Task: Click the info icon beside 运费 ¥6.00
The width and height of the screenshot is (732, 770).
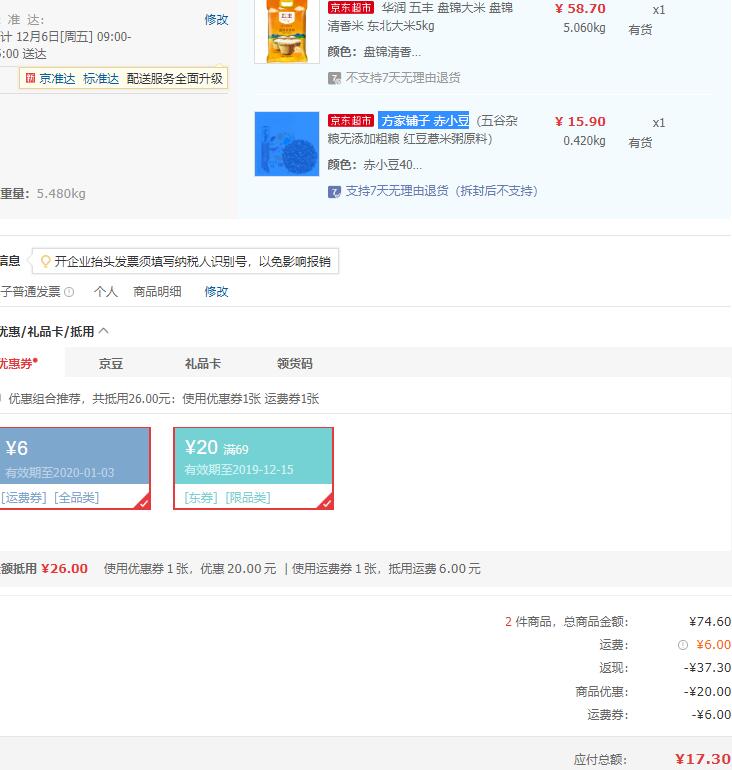Action: coord(683,645)
